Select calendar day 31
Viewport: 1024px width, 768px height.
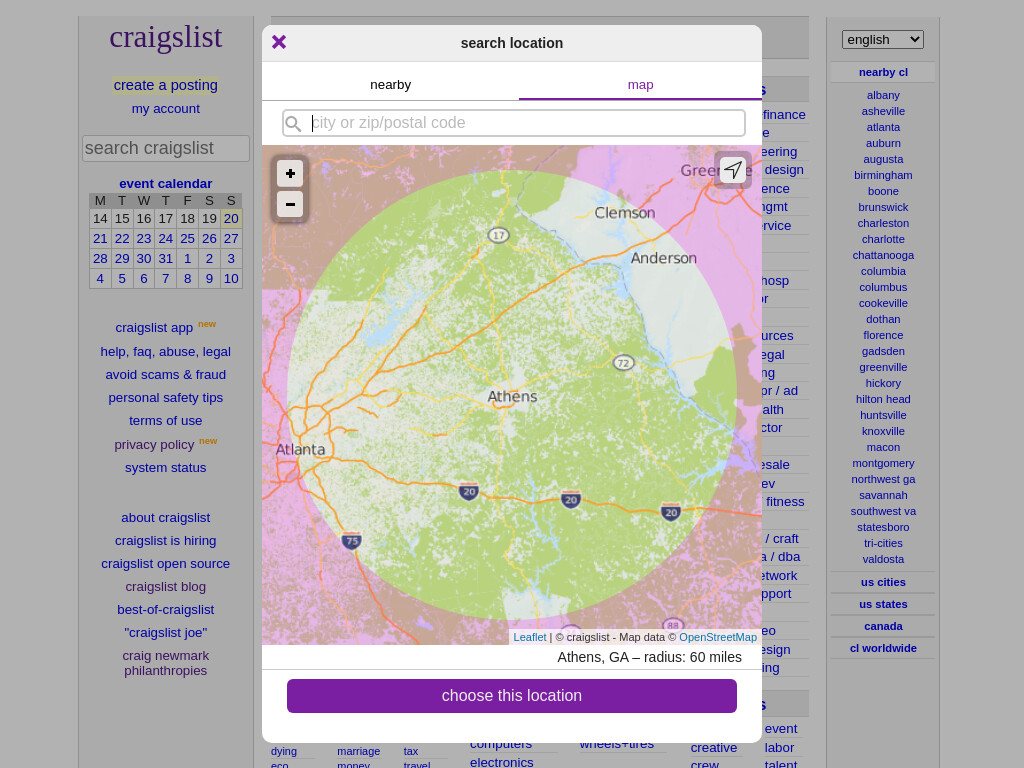166,259
